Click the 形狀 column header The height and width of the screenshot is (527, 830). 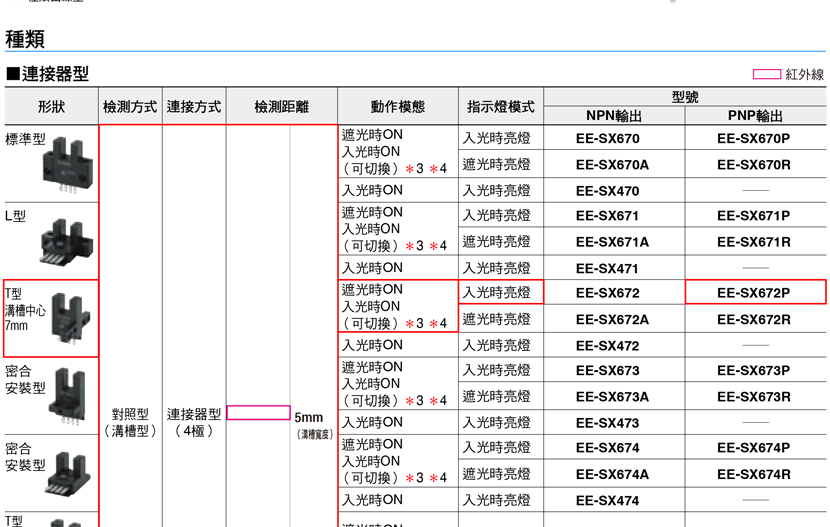[51, 107]
